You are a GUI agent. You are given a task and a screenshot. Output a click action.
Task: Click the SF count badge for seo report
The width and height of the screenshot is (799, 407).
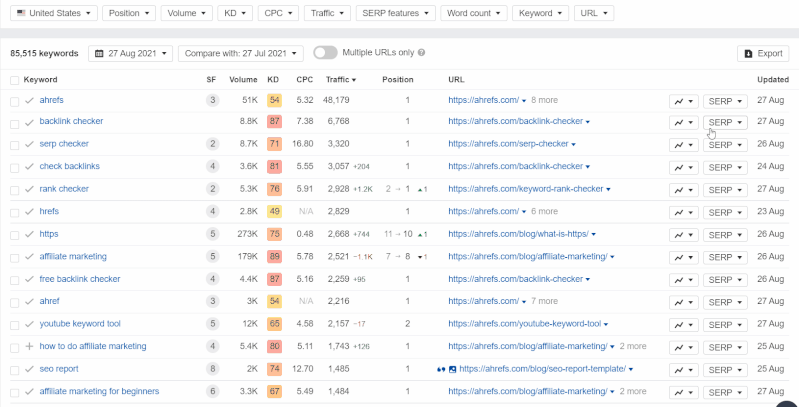click(212, 369)
